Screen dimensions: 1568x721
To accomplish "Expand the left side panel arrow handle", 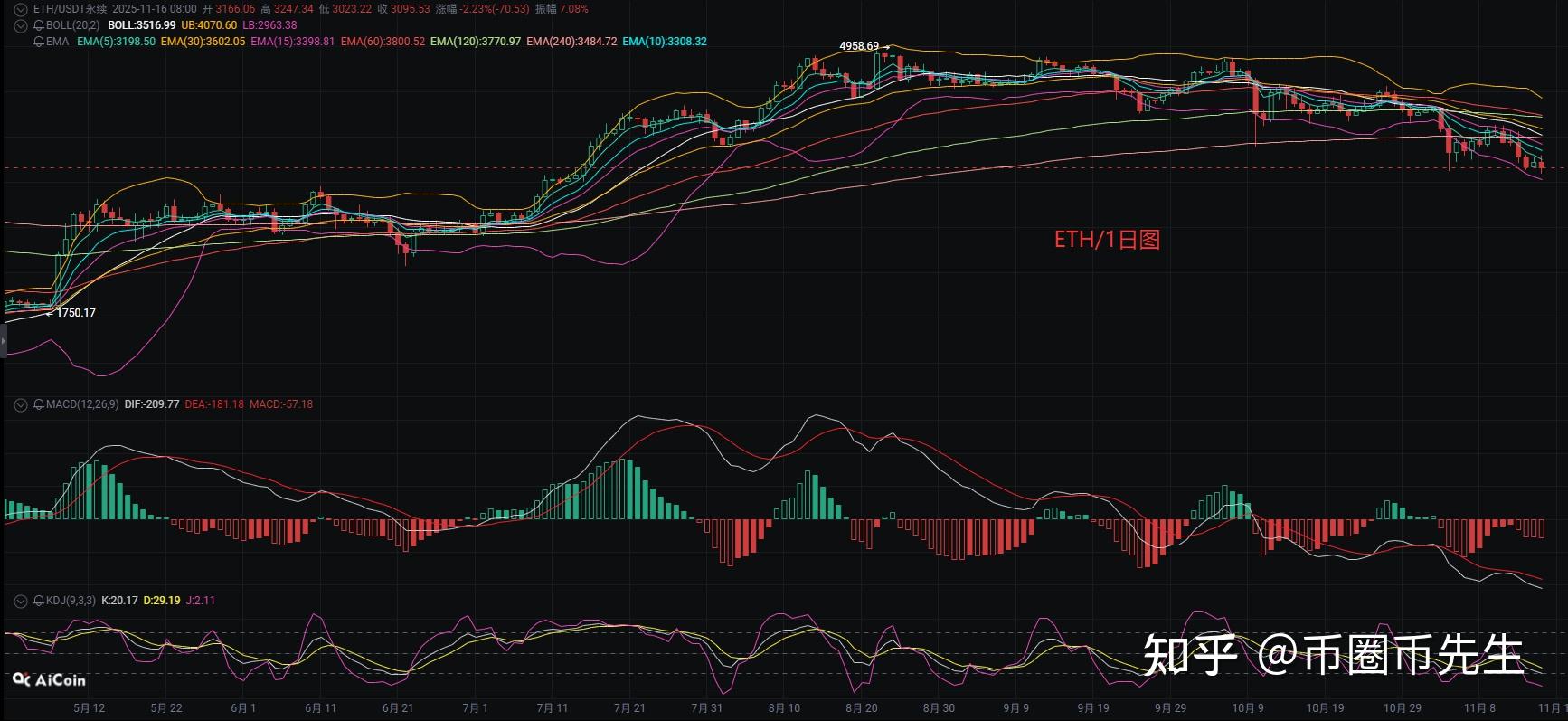I will (3, 342).
